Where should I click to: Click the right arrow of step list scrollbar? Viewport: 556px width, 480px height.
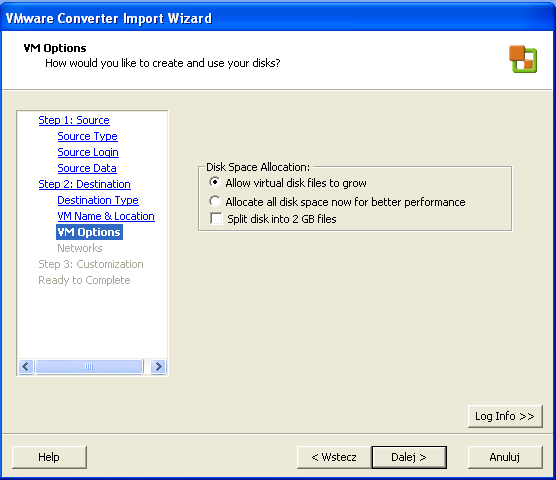tap(159, 366)
